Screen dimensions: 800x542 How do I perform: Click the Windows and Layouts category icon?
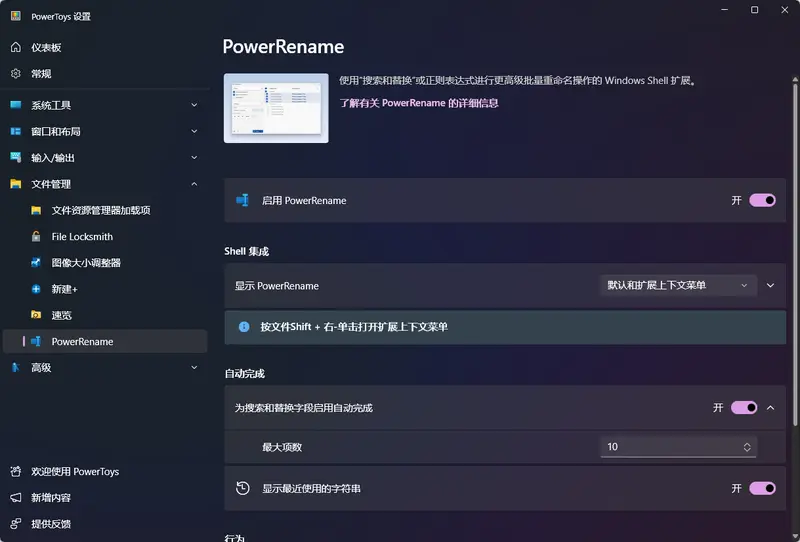coord(16,131)
